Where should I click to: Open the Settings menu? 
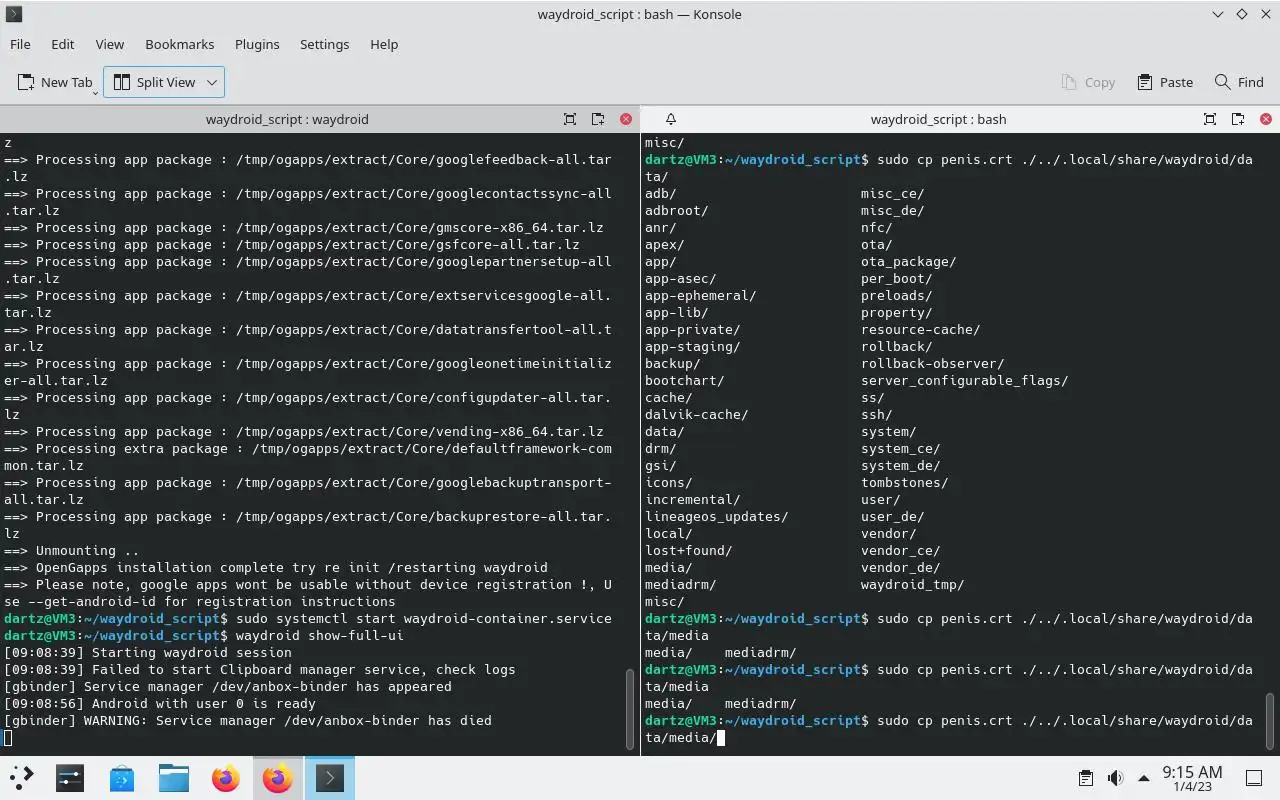click(324, 44)
